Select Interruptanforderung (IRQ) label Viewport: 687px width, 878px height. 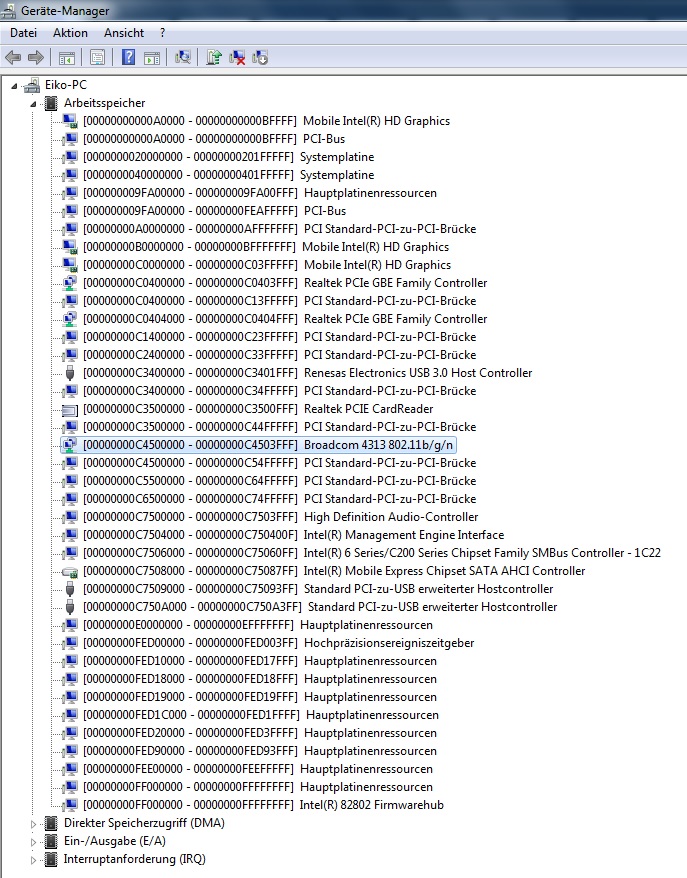pyautogui.click(x=134, y=859)
